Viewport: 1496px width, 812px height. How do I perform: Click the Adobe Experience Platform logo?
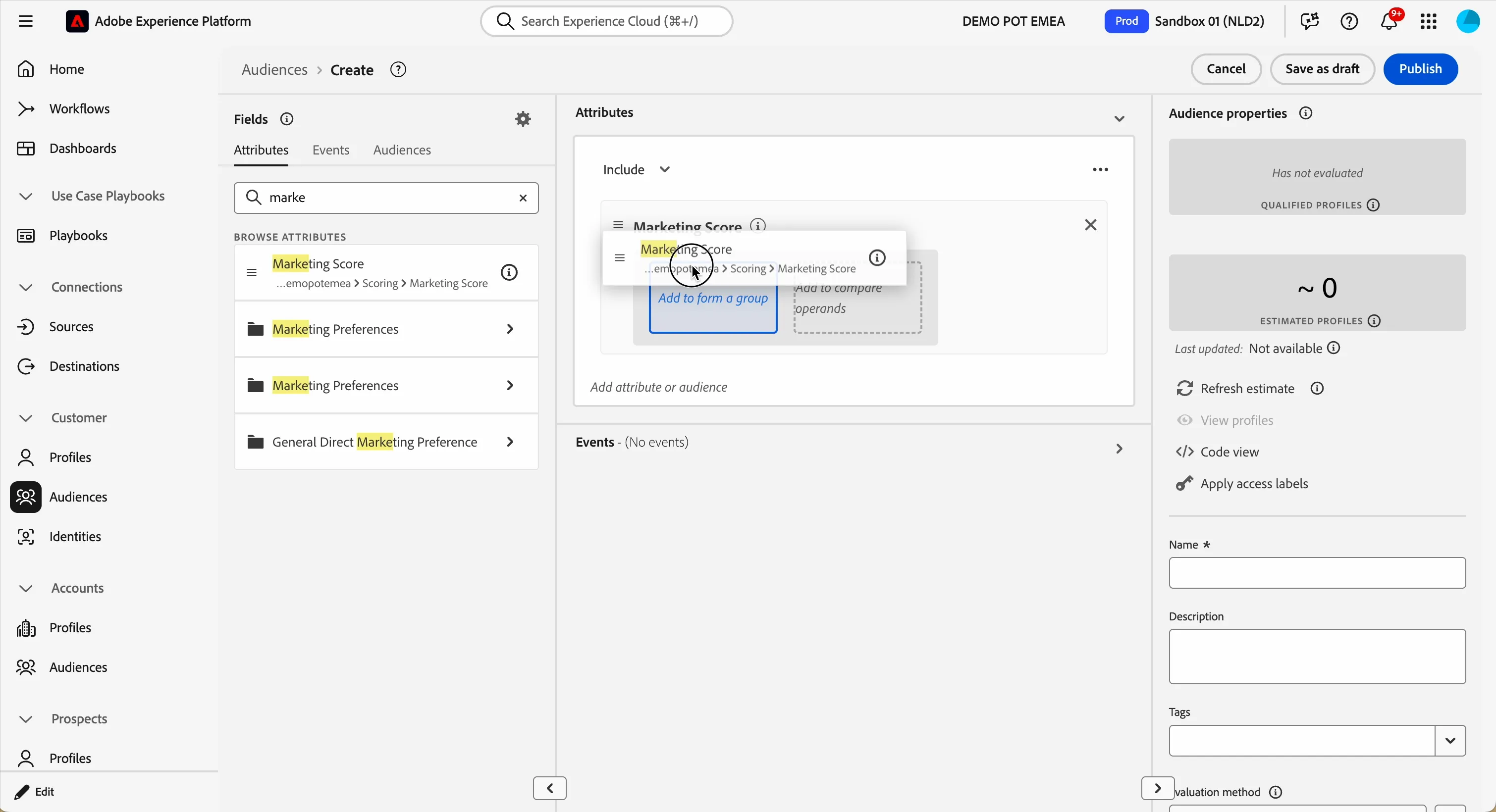click(x=77, y=21)
